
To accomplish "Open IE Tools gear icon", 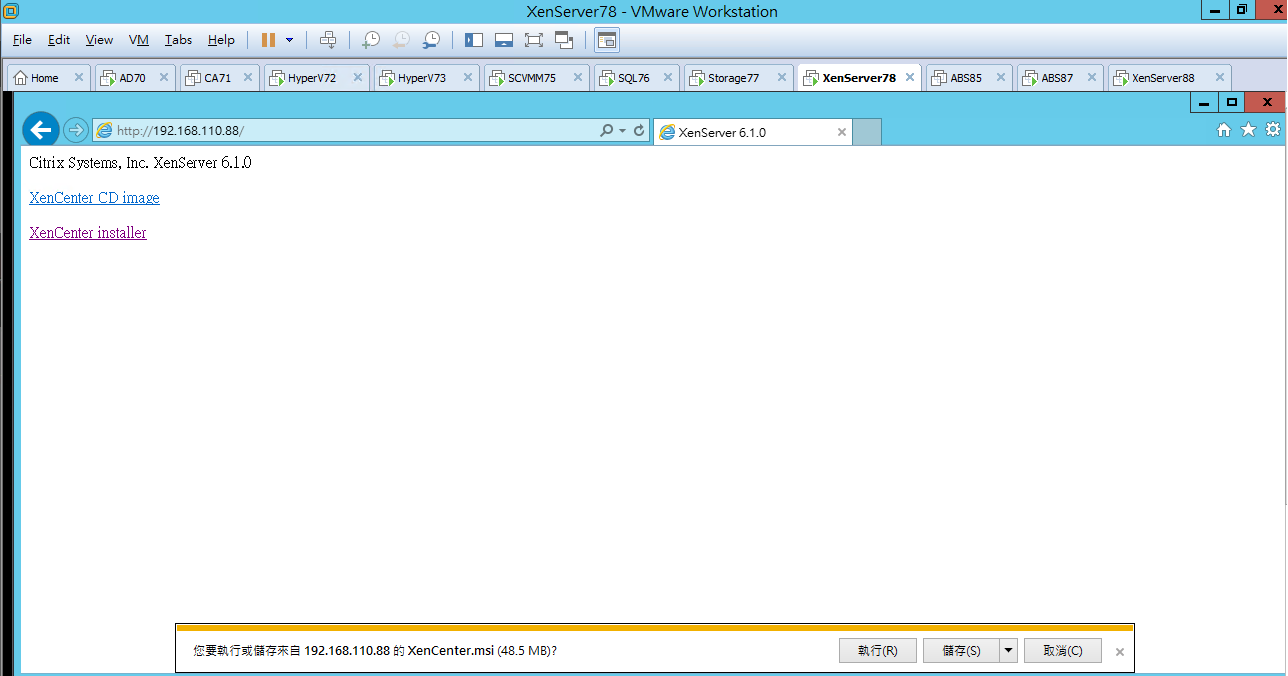I will pyautogui.click(x=1272, y=130).
